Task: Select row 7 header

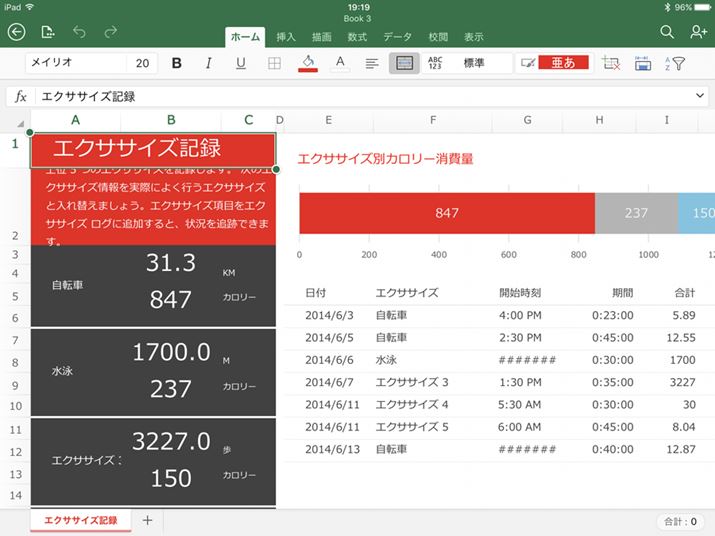Action: (x=15, y=340)
